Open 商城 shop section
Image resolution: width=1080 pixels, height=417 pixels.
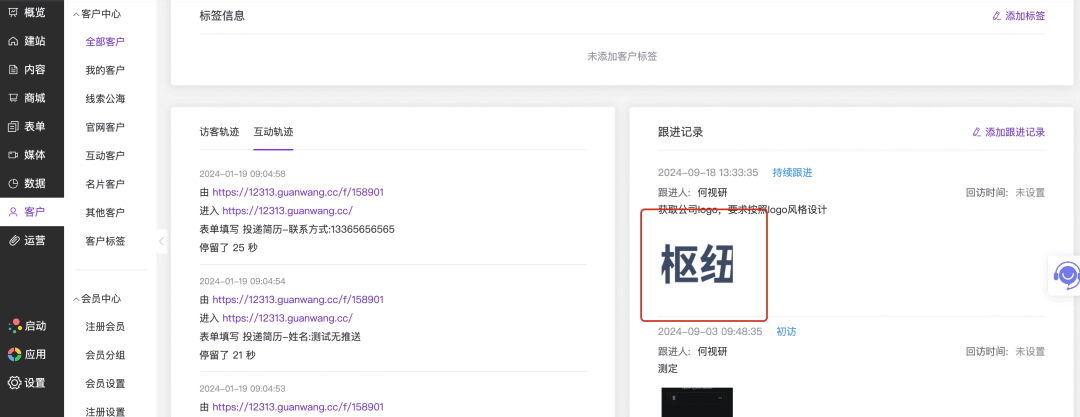[x=28, y=98]
